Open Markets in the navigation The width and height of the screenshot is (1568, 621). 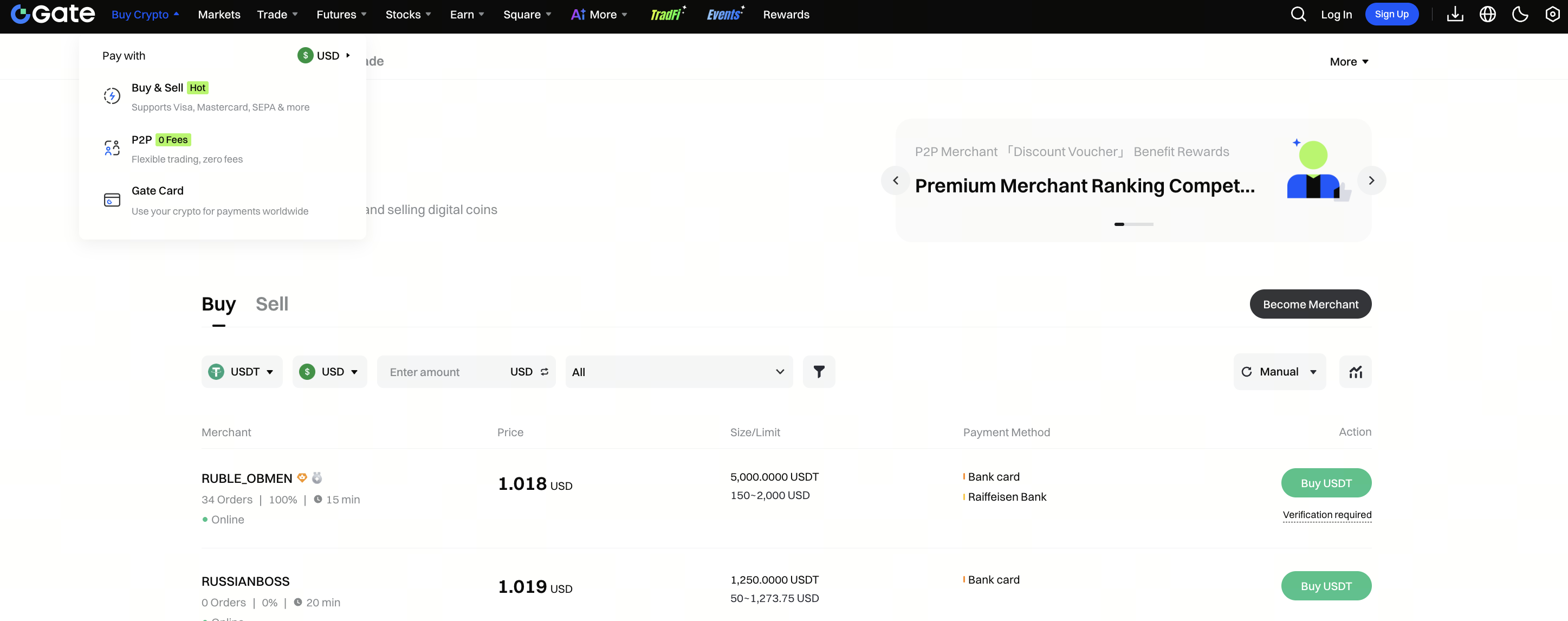[x=219, y=15]
